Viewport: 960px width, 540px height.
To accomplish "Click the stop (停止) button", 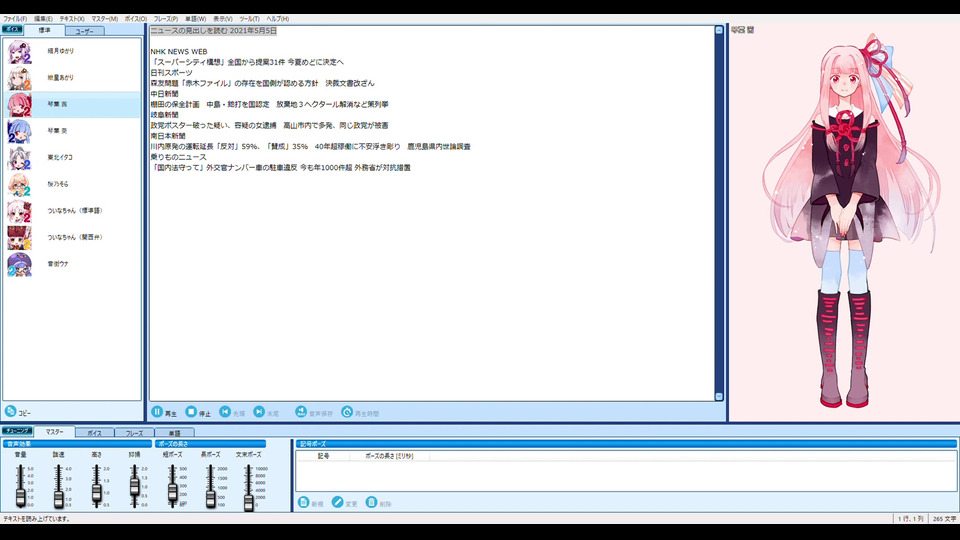I will tap(192, 412).
